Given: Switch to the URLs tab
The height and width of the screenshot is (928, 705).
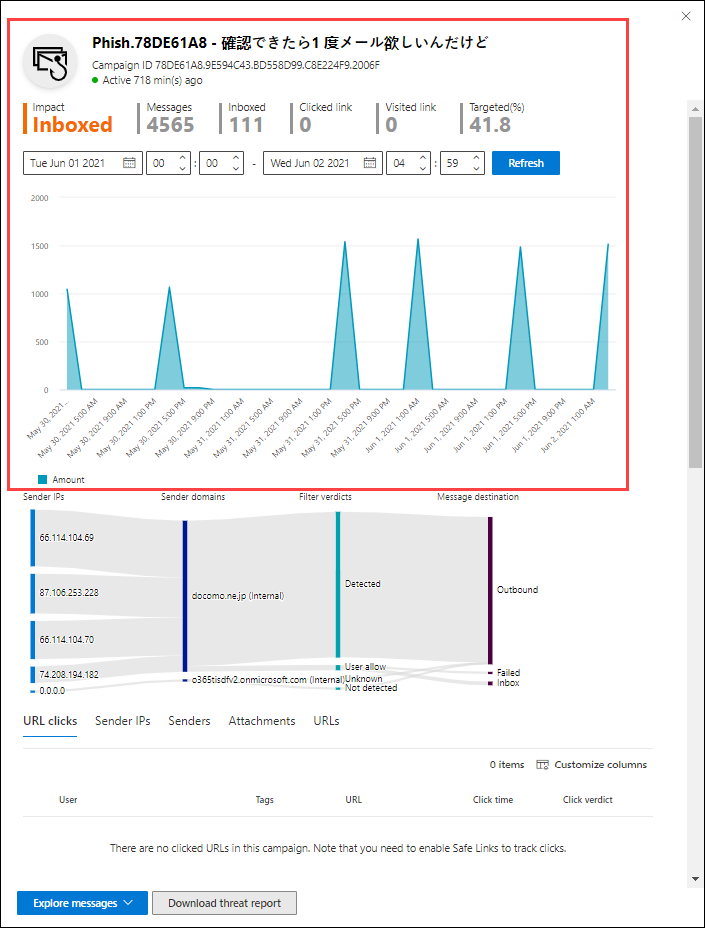Looking at the screenshot, I should coord(326,721).
